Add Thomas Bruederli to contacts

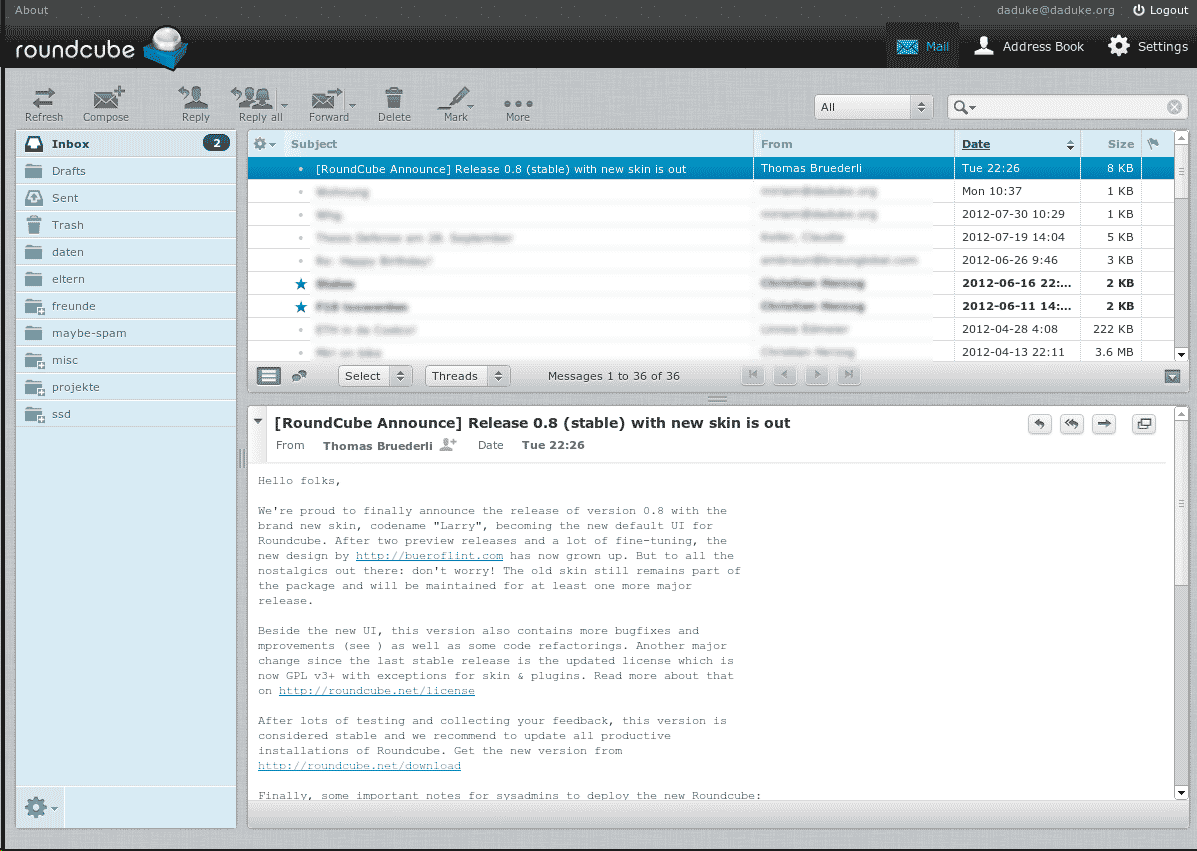click(448, 445)
